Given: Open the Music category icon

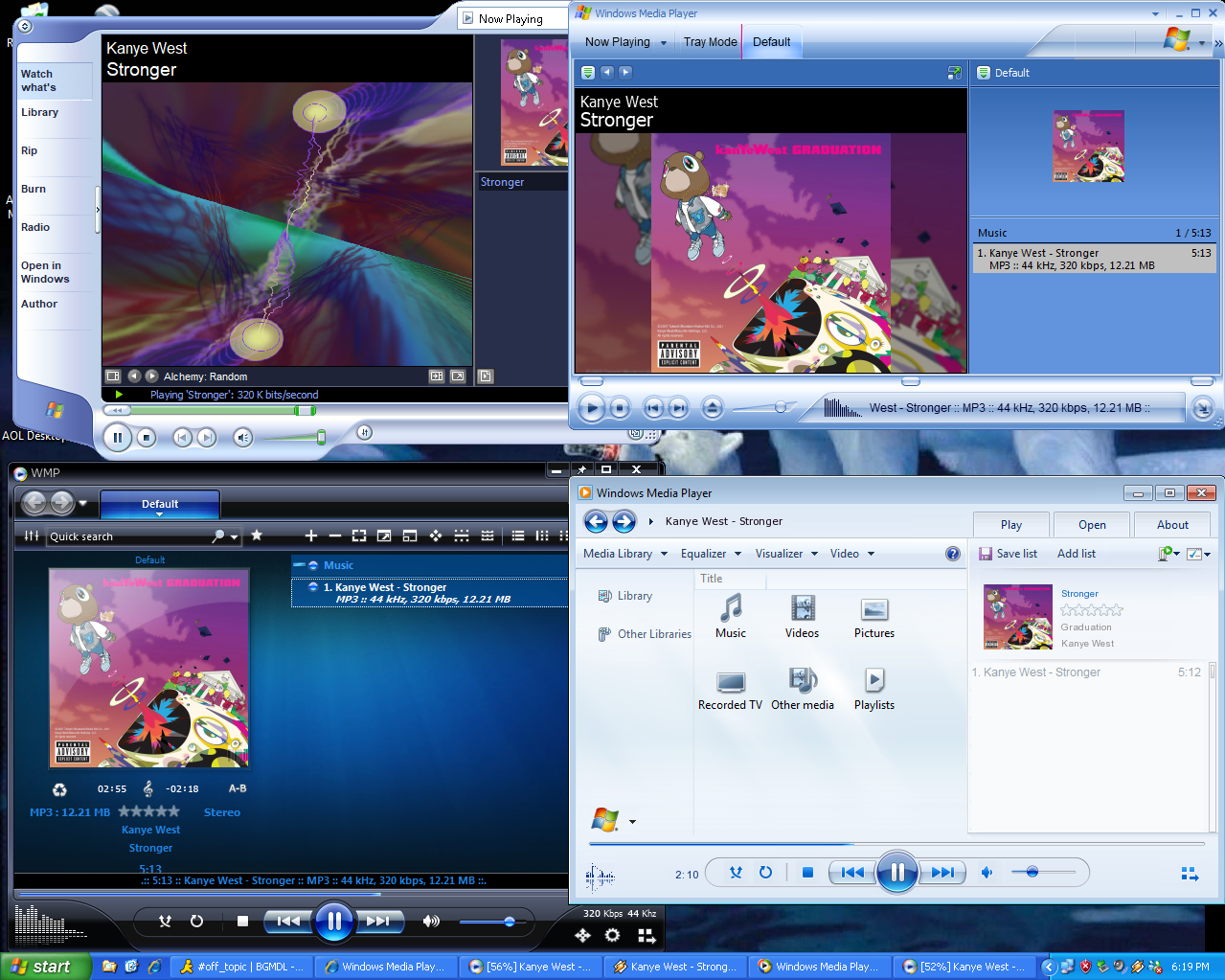Looking at the screenshot, I should 731,616.
